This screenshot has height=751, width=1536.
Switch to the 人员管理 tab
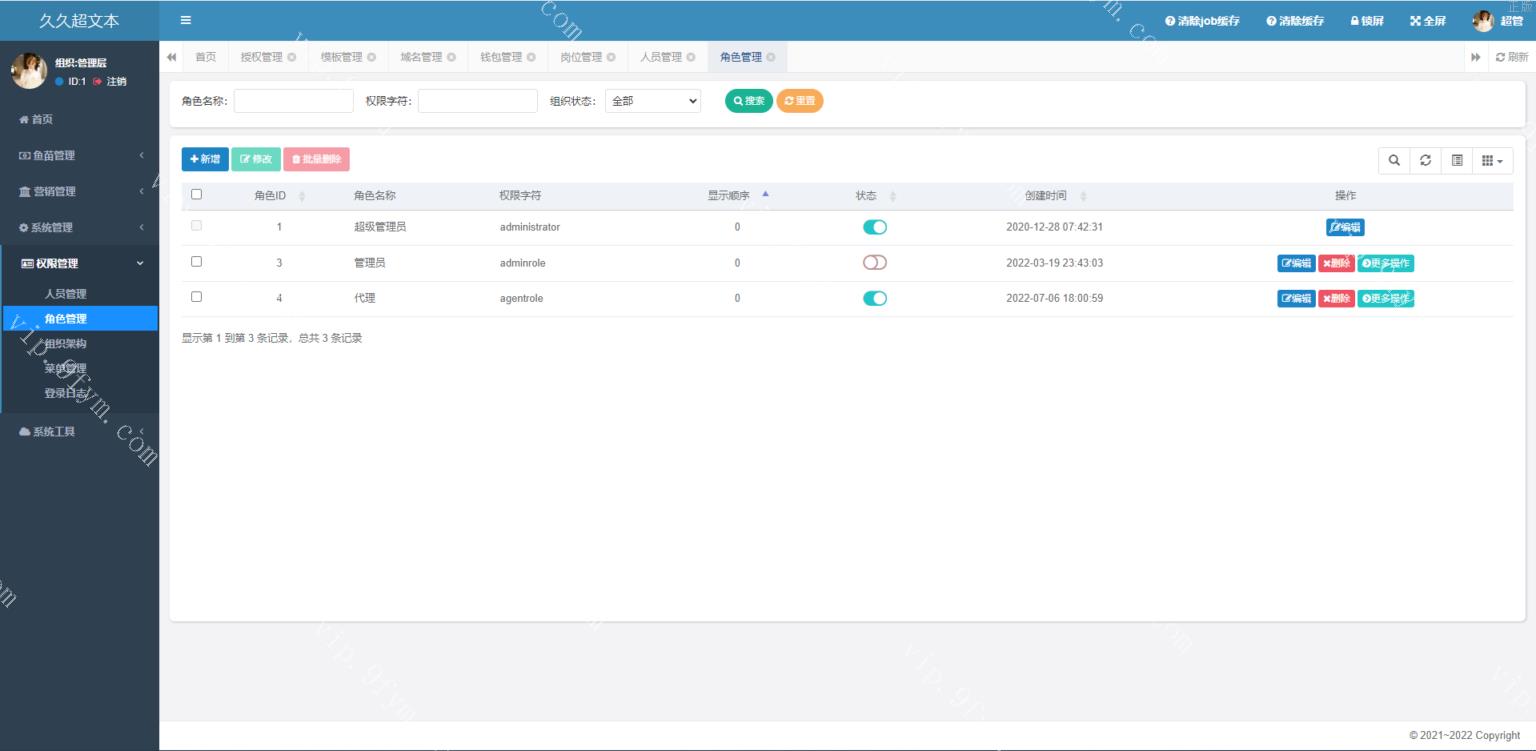click(660, 57)
